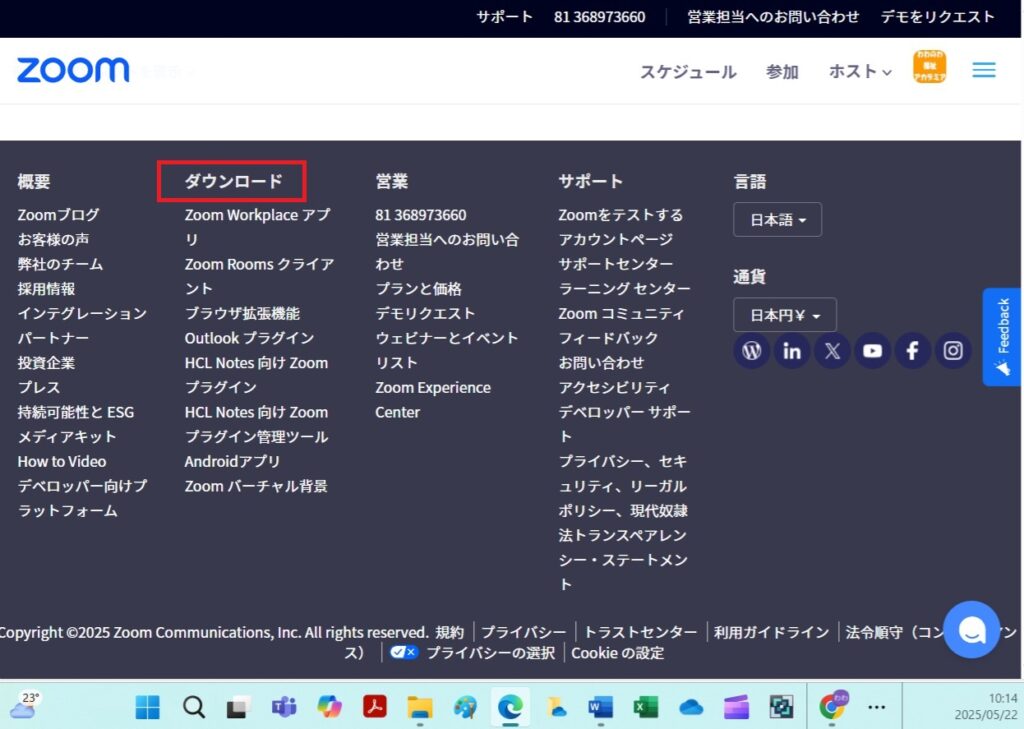Open the weather widget showing 23°
The height and width of the screenshot is (729, 1024).
pyautogui.click(x=24, y=705)
